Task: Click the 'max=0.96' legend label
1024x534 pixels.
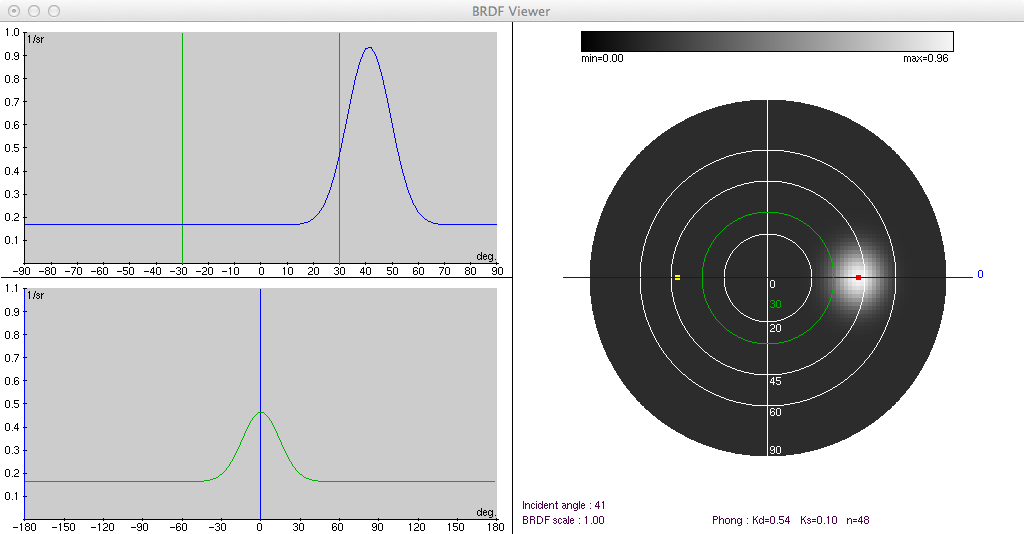Action: tap(925, 59)
